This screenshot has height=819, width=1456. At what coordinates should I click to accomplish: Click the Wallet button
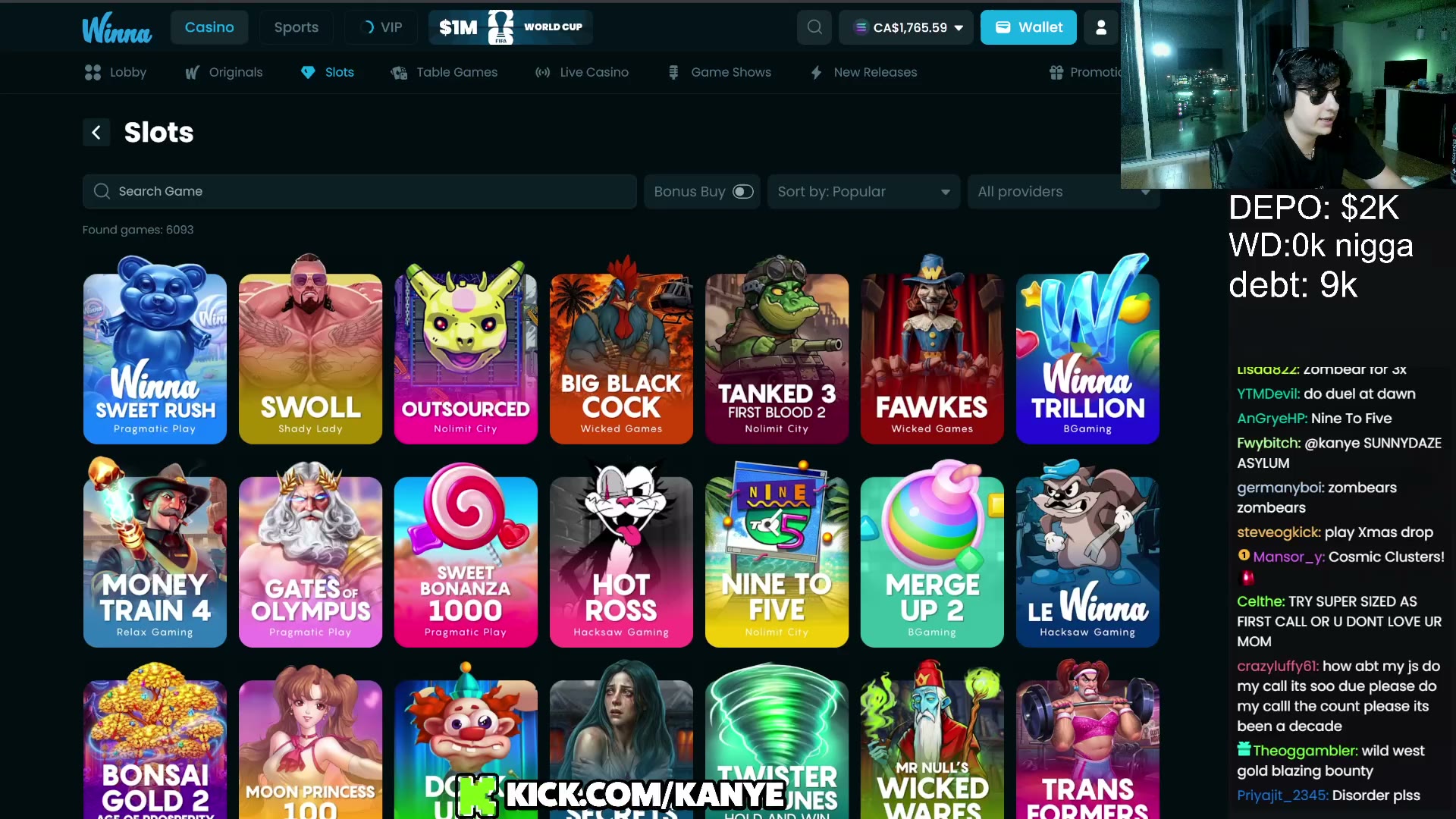point(1028,27)
